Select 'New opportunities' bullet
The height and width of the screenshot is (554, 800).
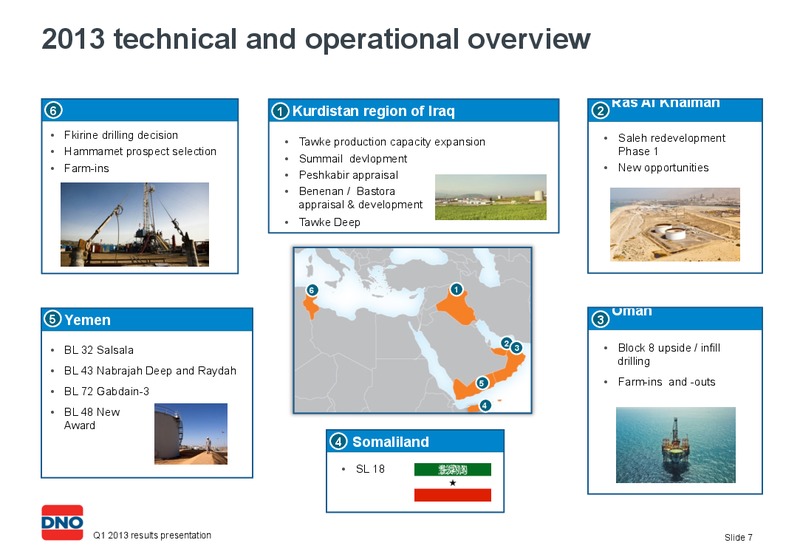click(x=663, y=168)
